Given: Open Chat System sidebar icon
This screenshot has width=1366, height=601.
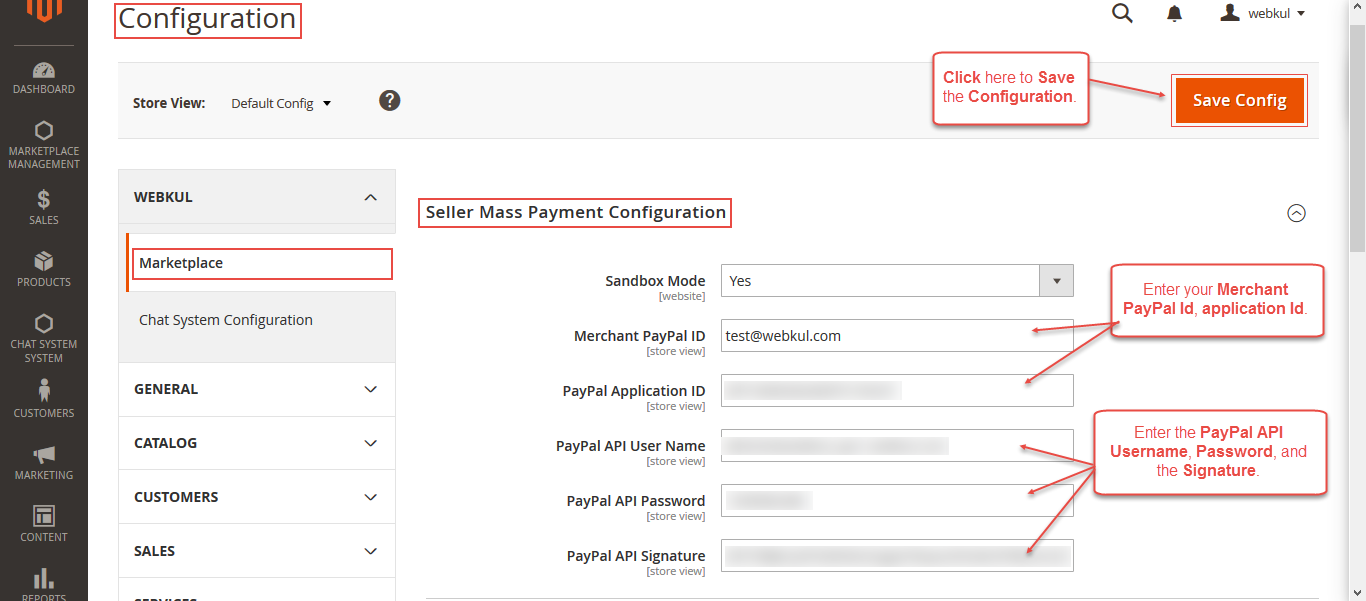Looking at the screenshot, I should 43,338.
